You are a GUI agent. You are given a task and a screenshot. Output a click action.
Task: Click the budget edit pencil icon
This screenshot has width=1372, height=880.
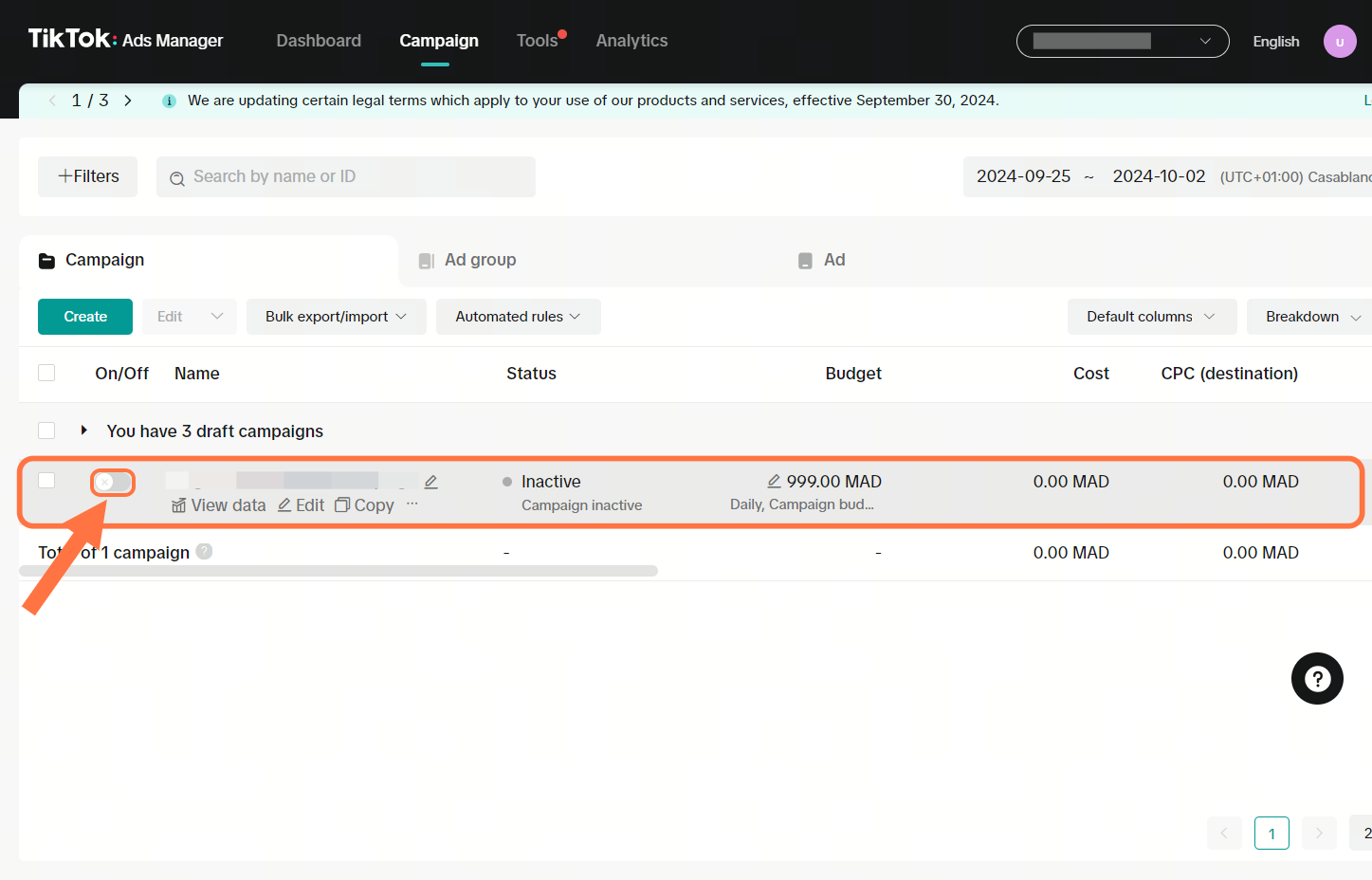tap(774, 482)
